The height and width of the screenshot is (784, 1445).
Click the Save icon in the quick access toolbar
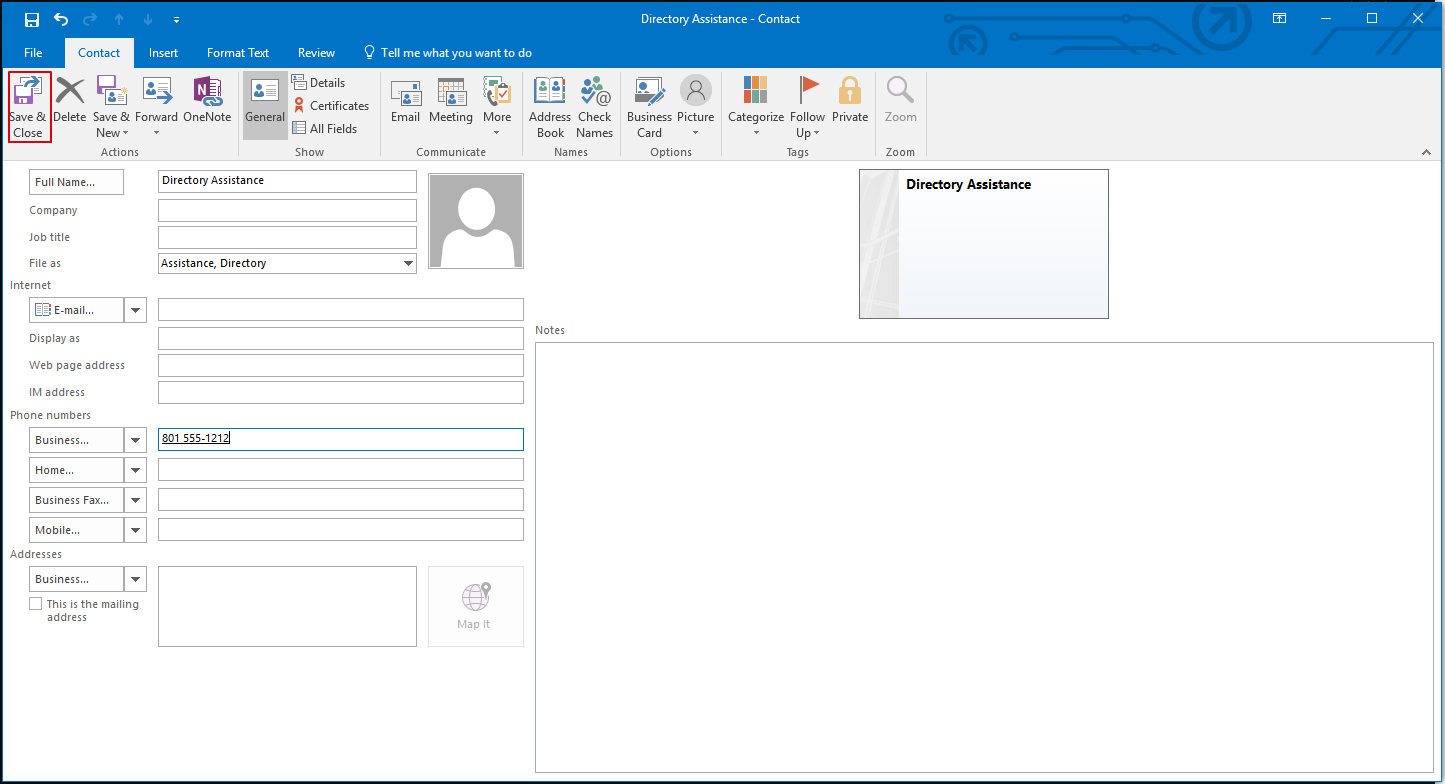(x=32, y=19)
